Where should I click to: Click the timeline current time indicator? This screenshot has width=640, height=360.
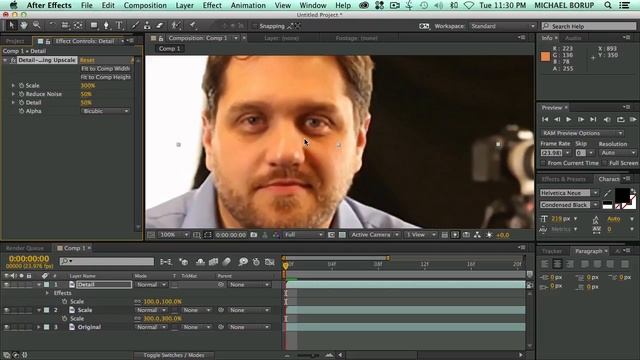click(285, 265)
